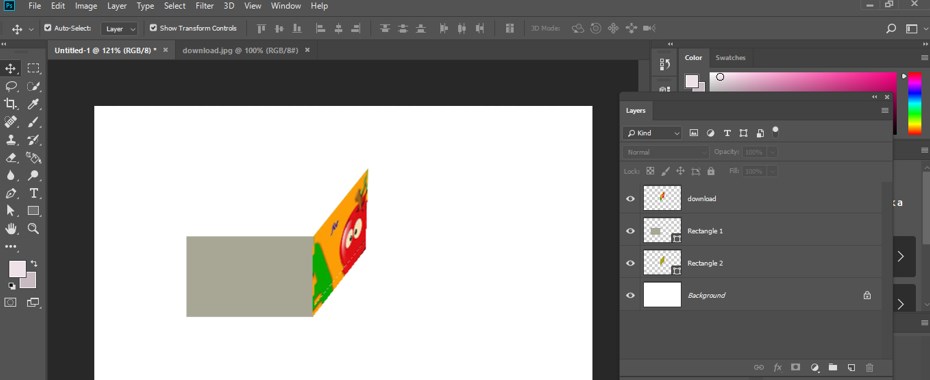Image resolution: width=930 pixels, height=380 pixels.
Task: Select the Path Selection tool
Action: pyautogui.click(x=11, y=210)
